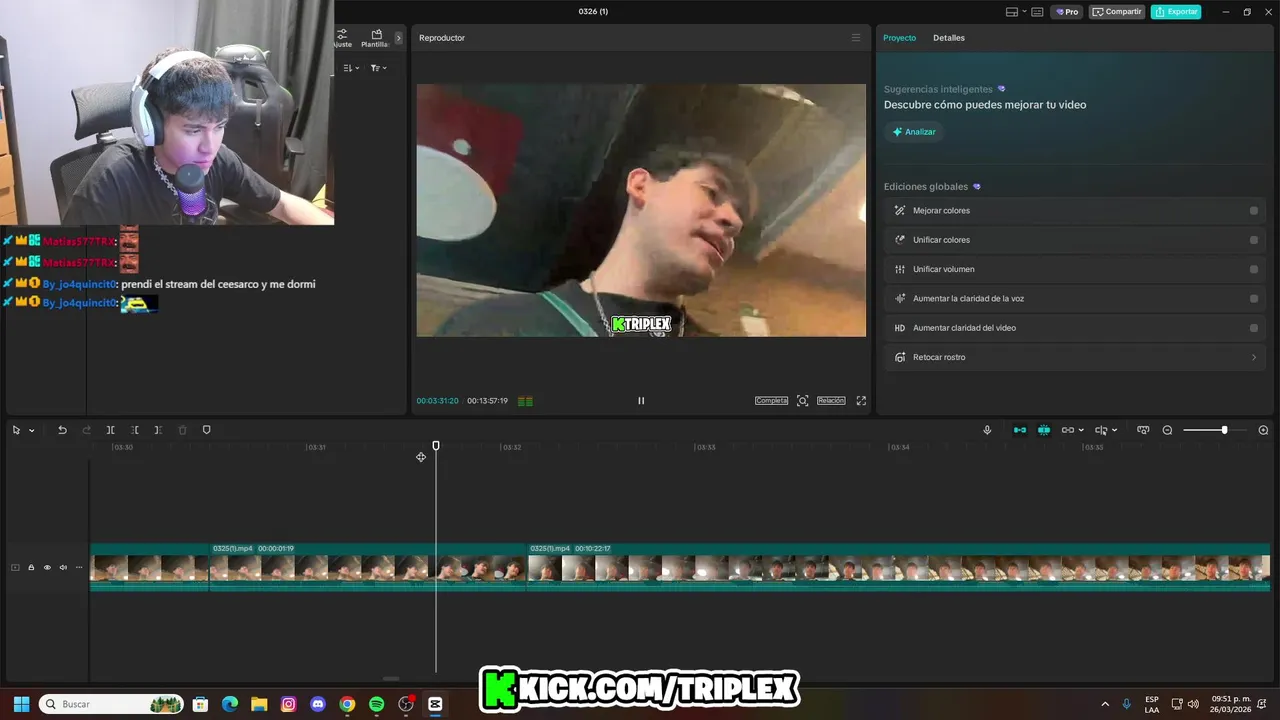
Task: Start voice recording with the microphone icon
Action: click(x=987, y=430)
